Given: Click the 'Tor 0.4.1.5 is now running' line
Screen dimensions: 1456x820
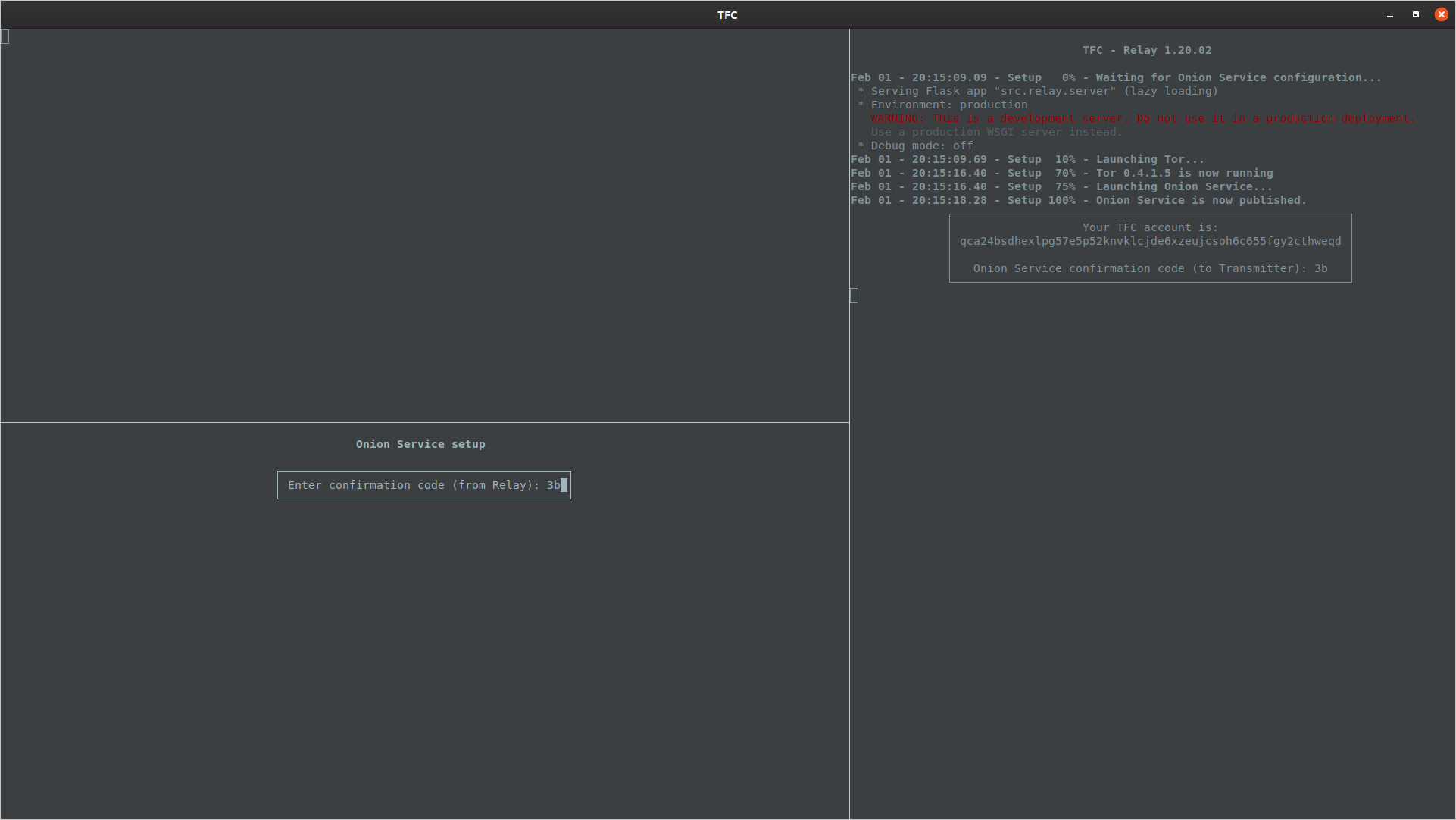Looking at the screenshot, I should (x=1062, y=174).
